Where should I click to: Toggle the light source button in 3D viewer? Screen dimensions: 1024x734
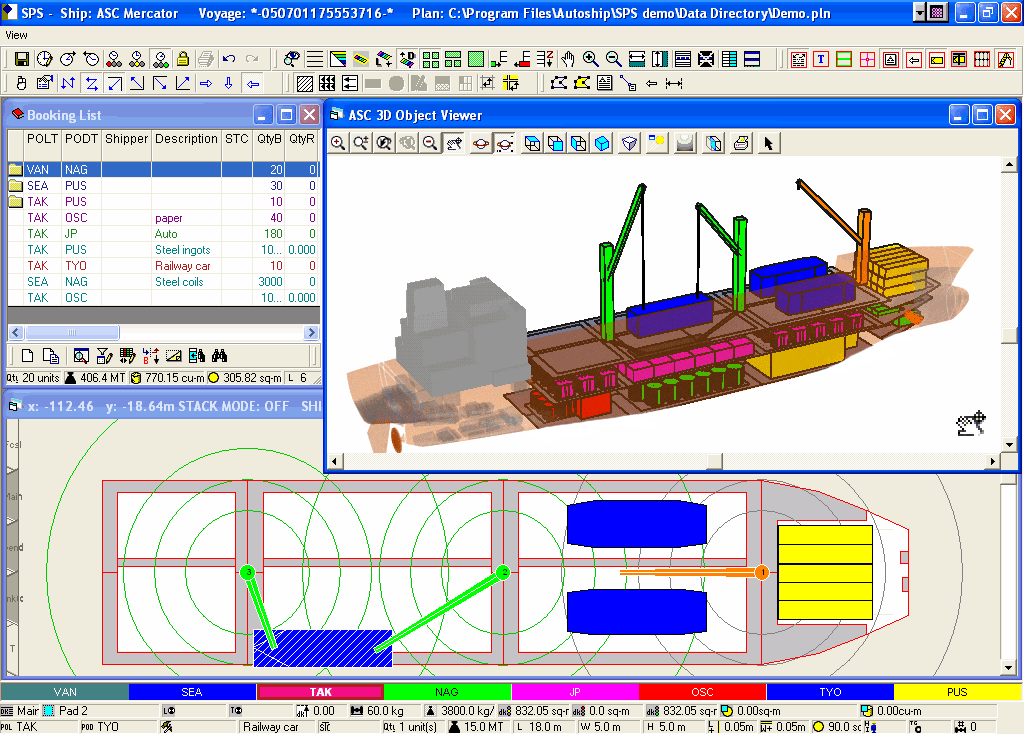click(x=656, y=144)
